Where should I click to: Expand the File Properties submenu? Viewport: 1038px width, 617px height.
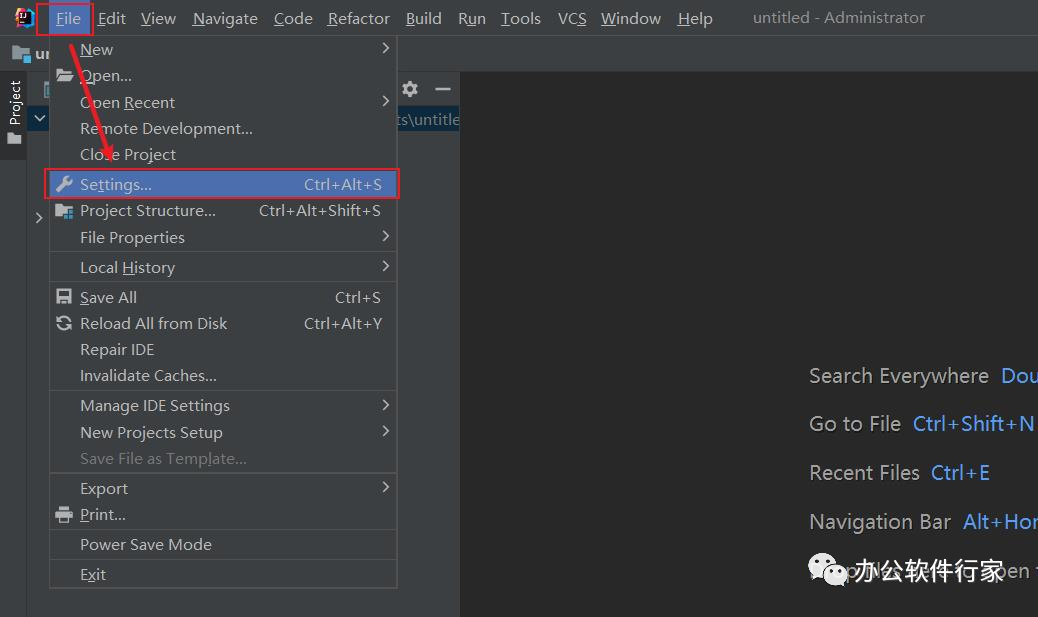(x=223, y=237)
